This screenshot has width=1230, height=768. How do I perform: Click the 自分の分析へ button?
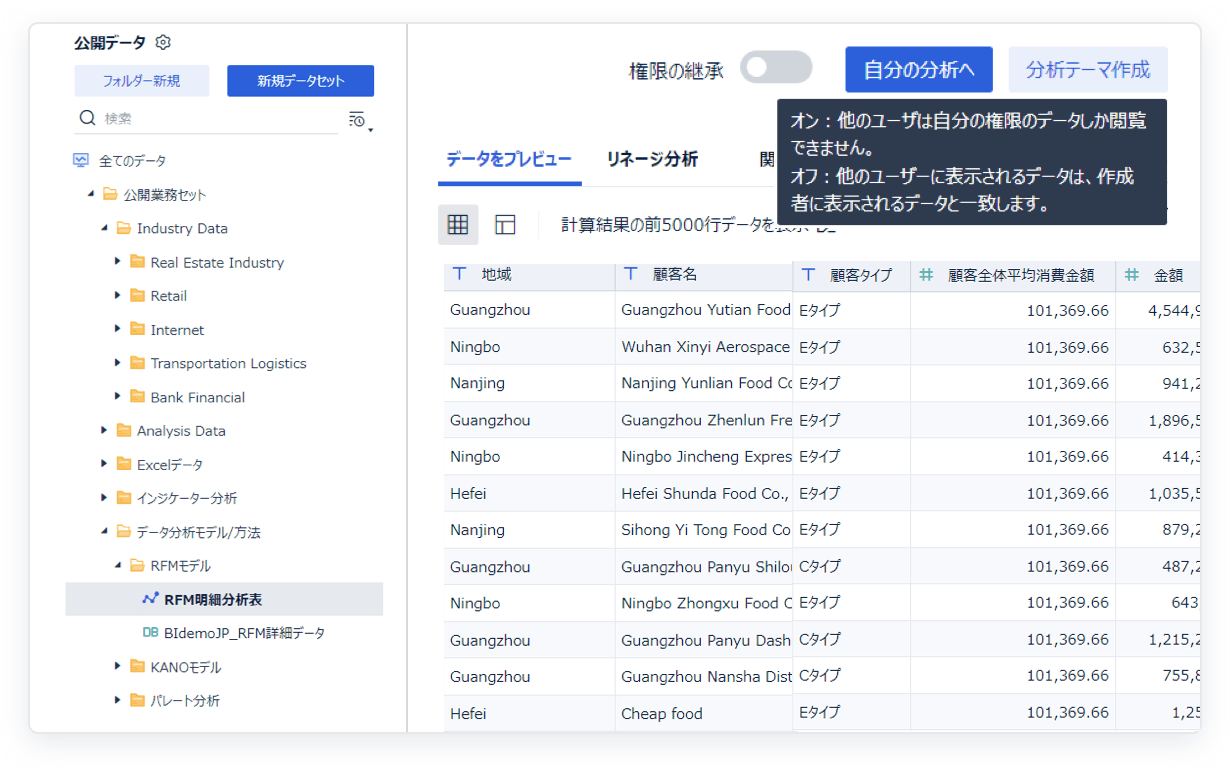point(918,69)
